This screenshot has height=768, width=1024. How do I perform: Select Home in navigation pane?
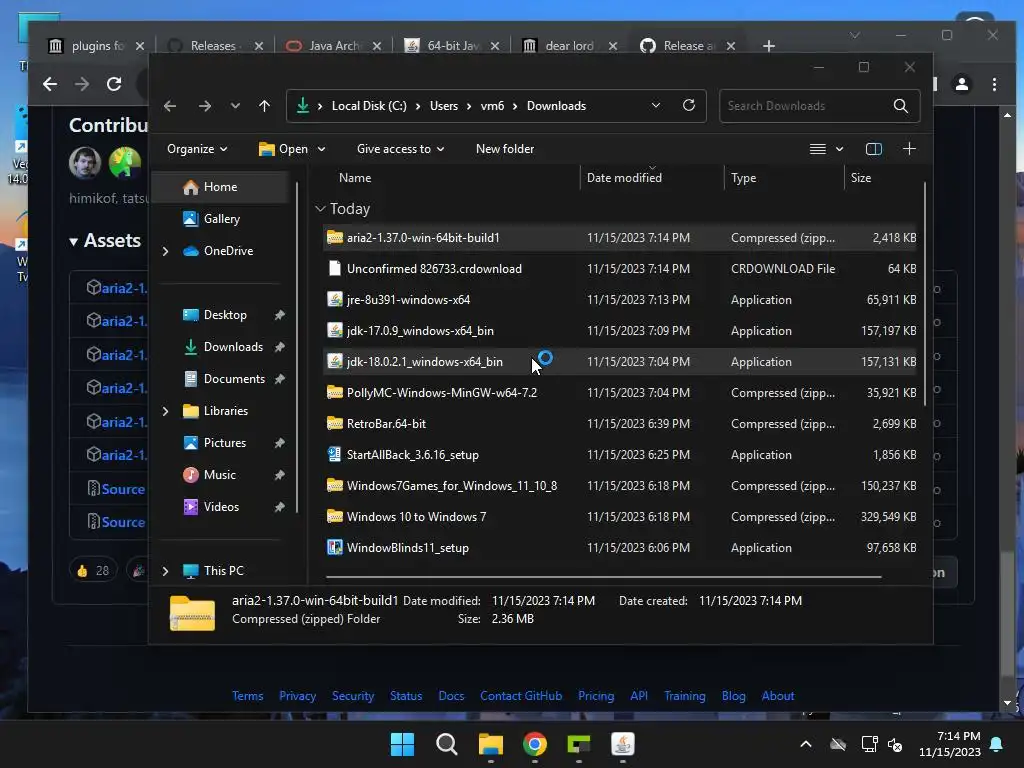(x=221, y=187)
